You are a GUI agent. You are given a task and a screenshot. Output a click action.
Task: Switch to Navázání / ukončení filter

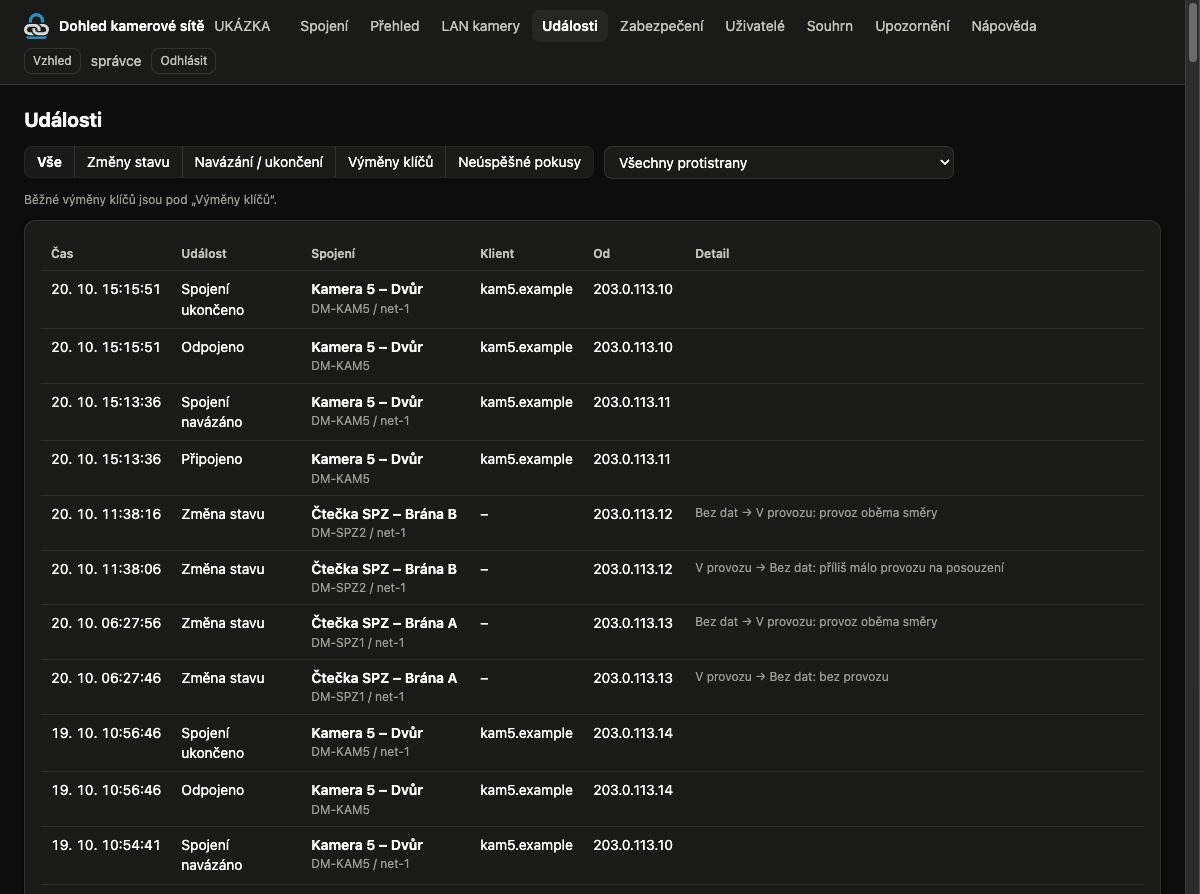coord(258,162)
